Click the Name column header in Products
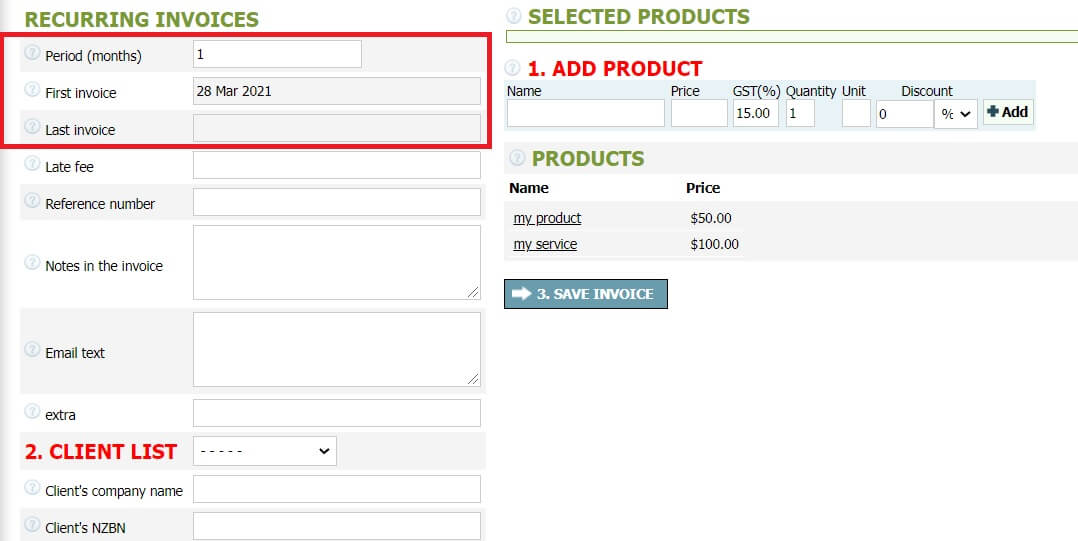The width and height of the screenshot is (1078, 541). [x=529, y=188]
